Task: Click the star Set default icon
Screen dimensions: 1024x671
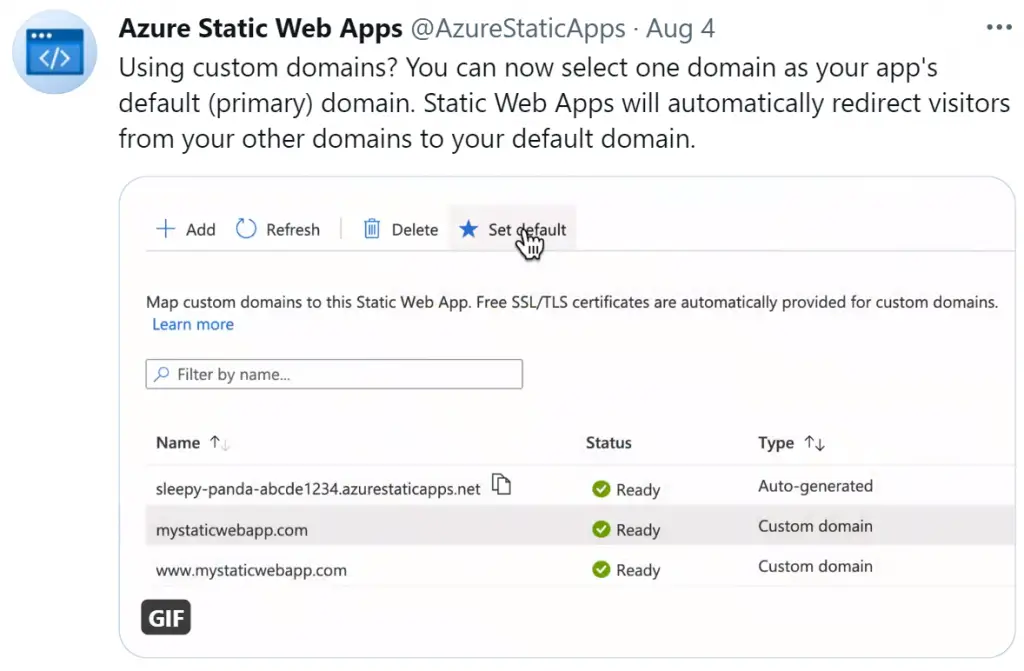Action: point(468,229)
